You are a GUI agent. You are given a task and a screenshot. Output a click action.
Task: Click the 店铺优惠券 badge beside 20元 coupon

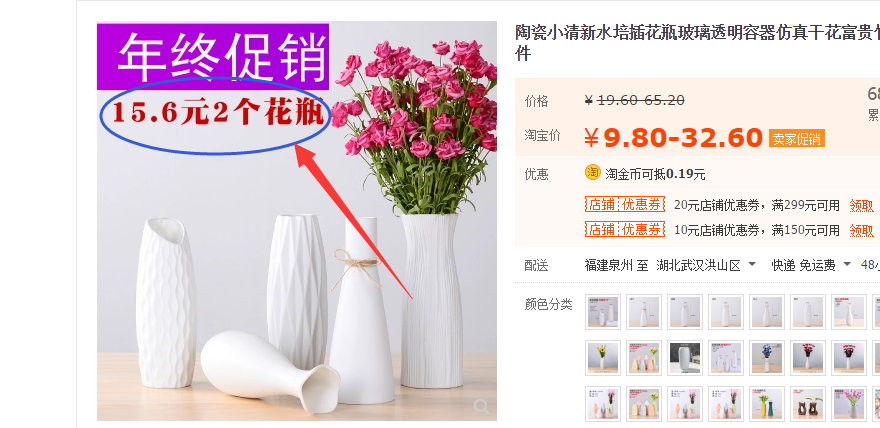coord(625,204)
